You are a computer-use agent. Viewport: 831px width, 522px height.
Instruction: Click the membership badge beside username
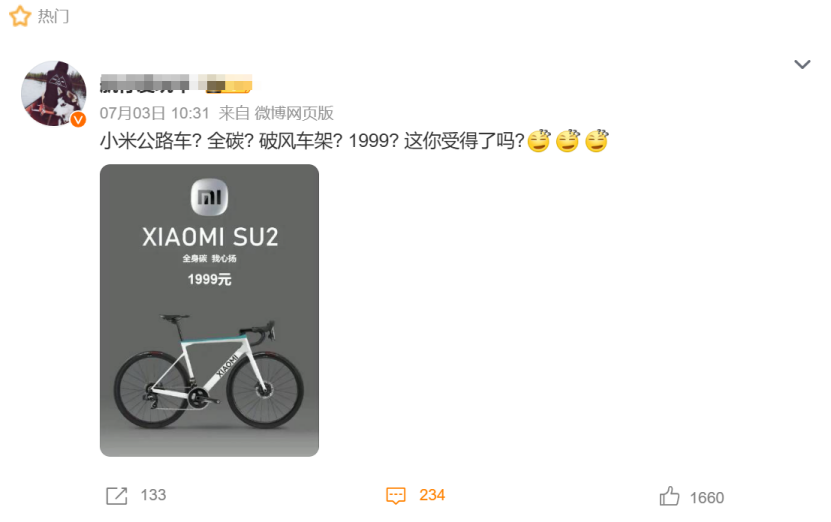pyautogui.click(x=229, y=83)
